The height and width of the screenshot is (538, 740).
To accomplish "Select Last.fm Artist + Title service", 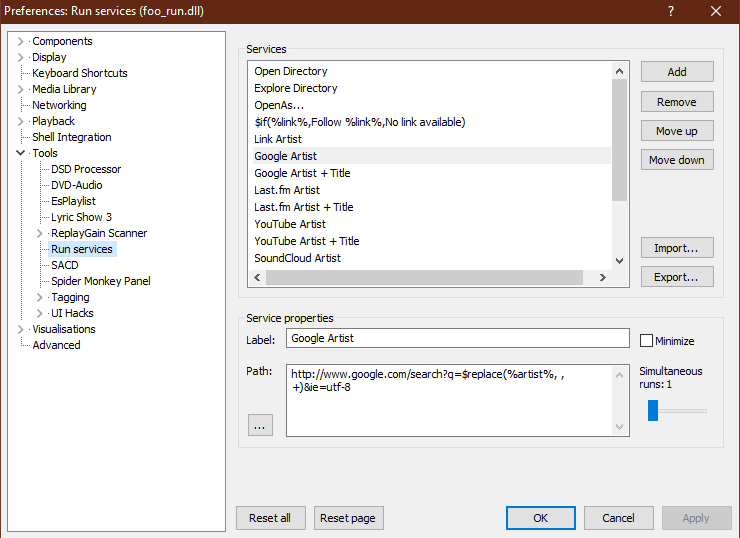I will point(304,207).
